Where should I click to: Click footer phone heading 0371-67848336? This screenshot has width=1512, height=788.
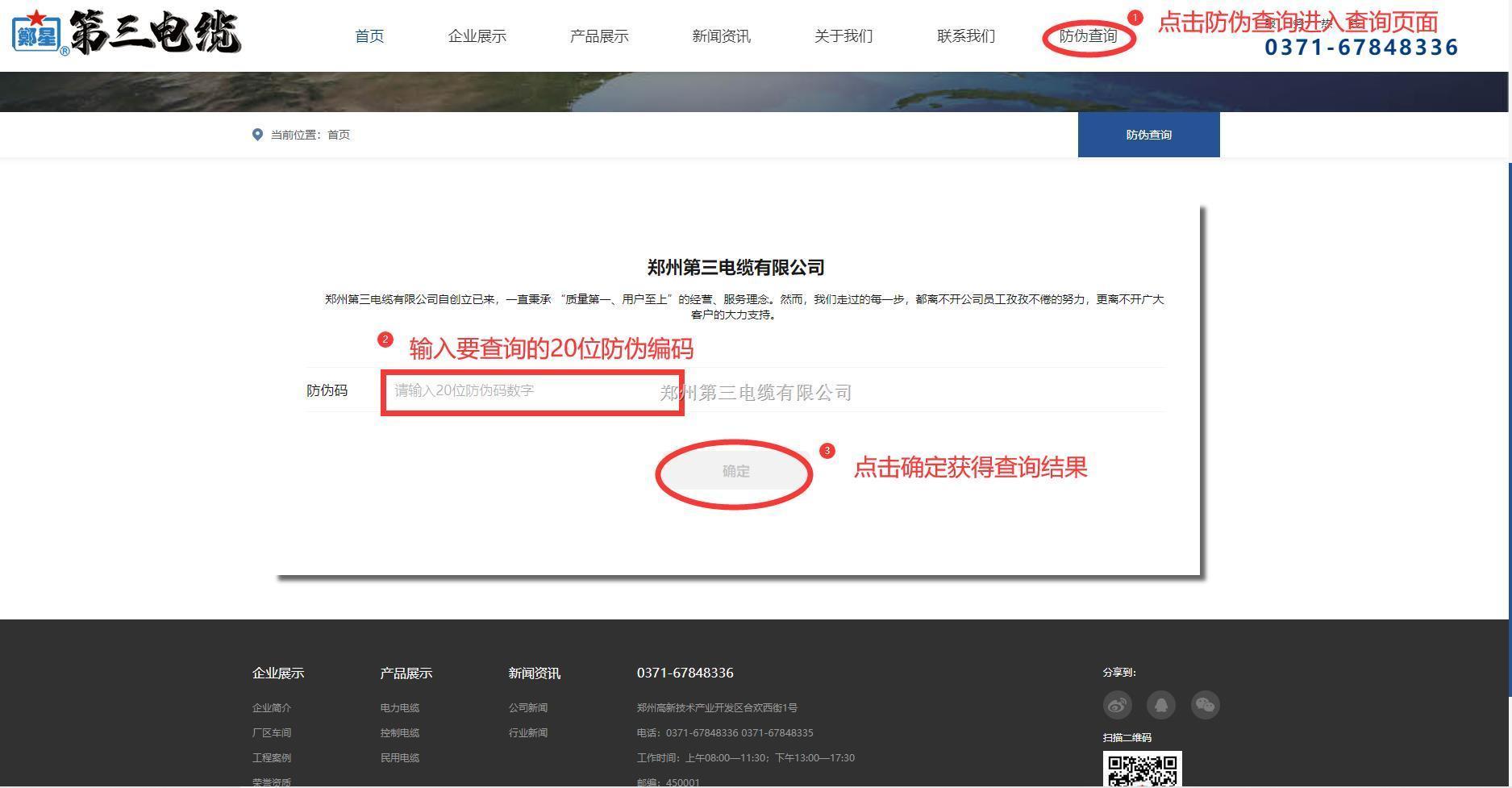(685, 673)
